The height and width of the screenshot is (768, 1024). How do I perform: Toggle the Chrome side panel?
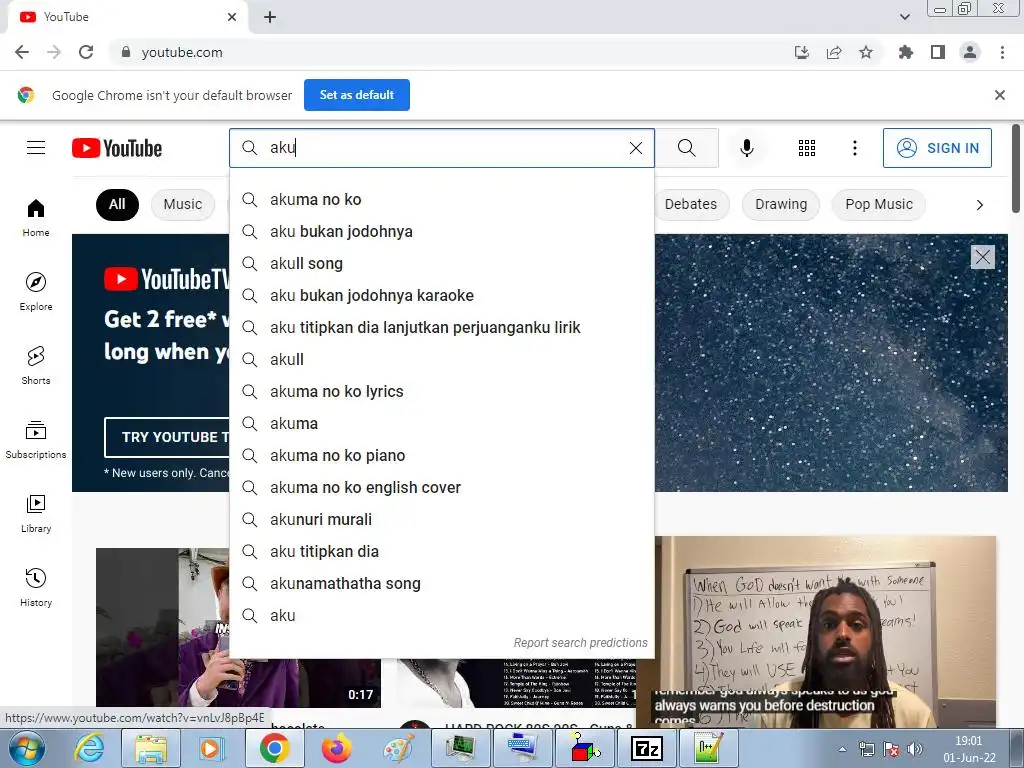click(938, 52)
